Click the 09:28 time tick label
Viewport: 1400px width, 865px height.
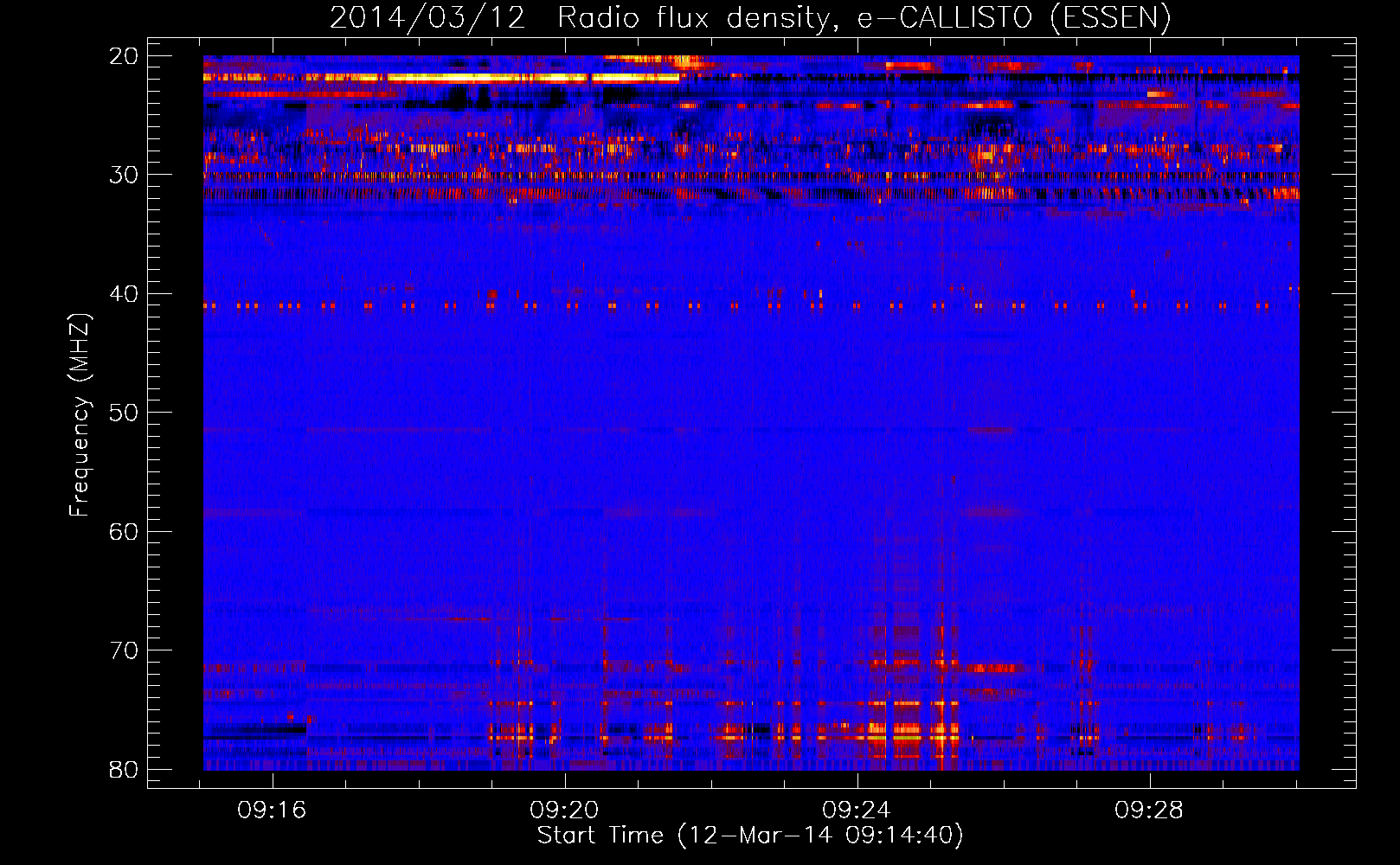(x=1149, y=811)
